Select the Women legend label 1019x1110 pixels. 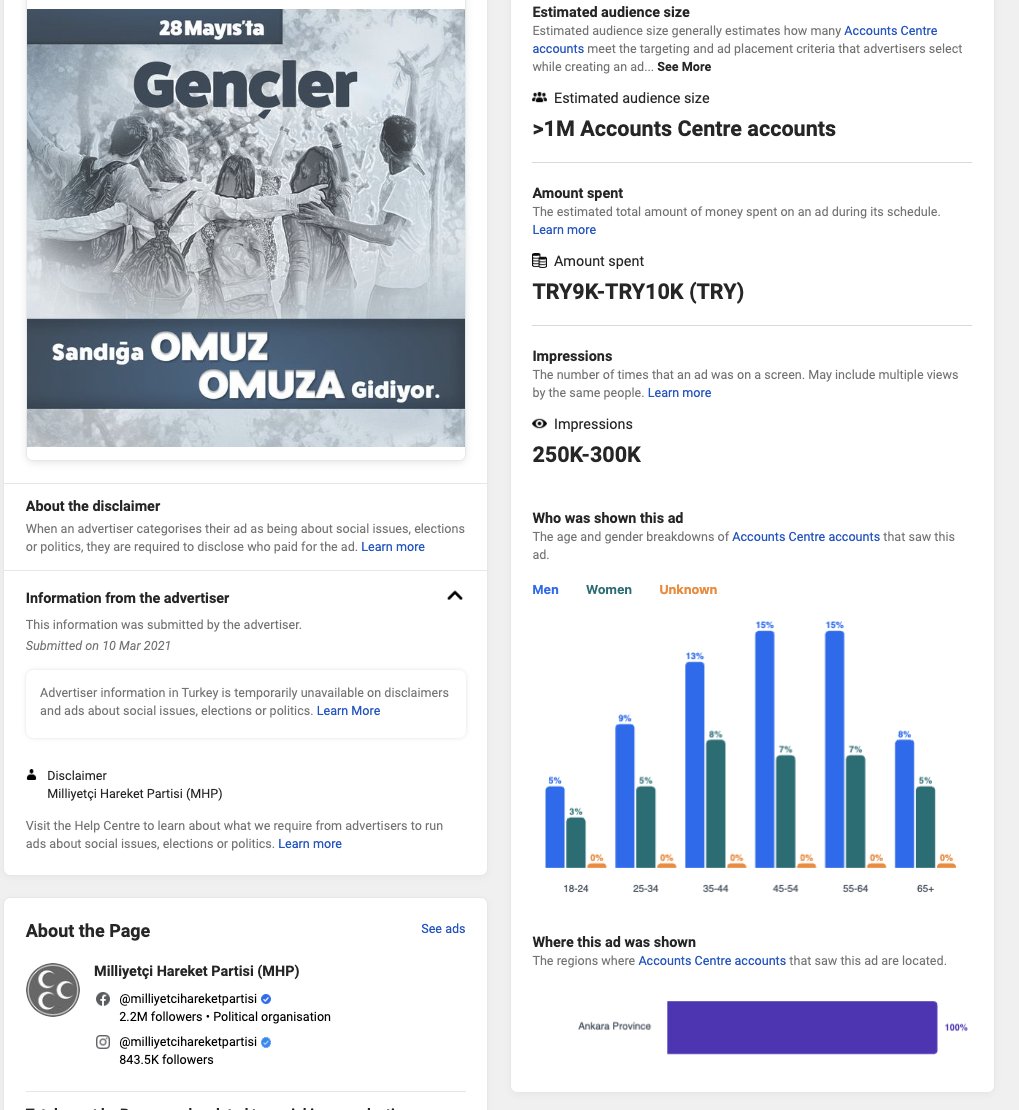tap(608, 590)
